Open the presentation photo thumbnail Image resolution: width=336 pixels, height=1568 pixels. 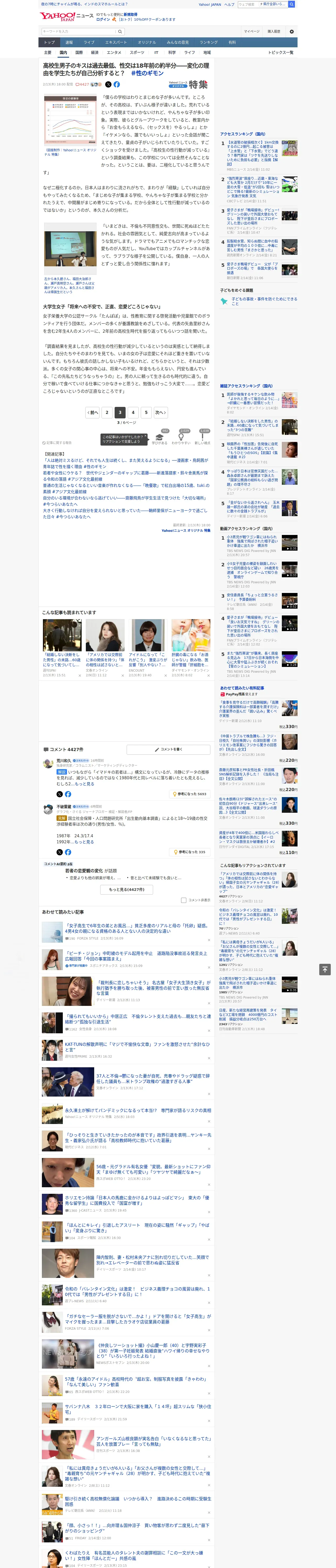(70, 250)
